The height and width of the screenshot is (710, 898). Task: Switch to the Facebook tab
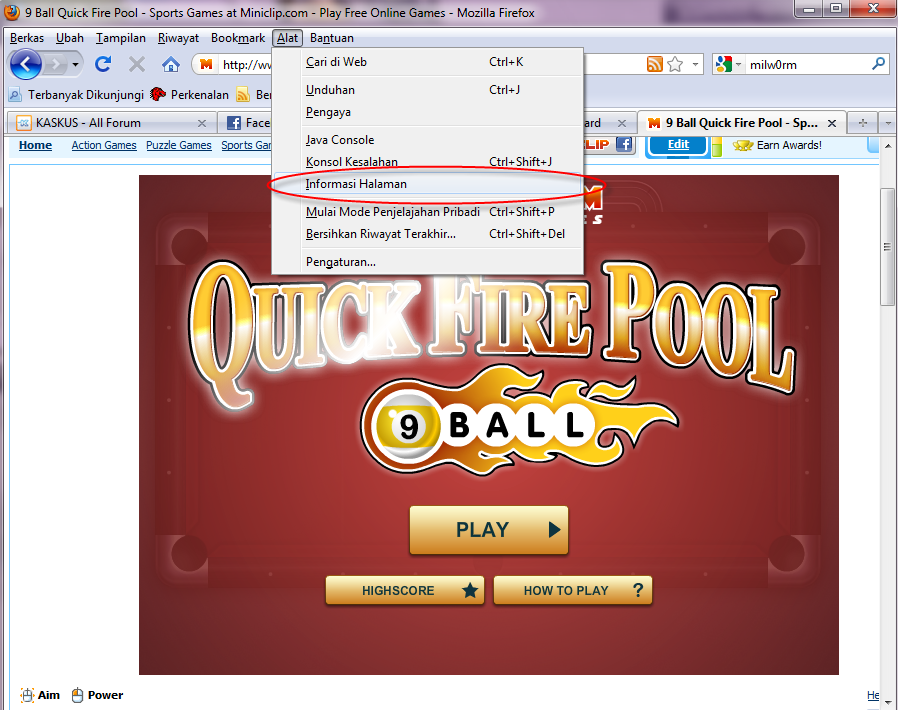pyautogui.click(x=247, y=123)
